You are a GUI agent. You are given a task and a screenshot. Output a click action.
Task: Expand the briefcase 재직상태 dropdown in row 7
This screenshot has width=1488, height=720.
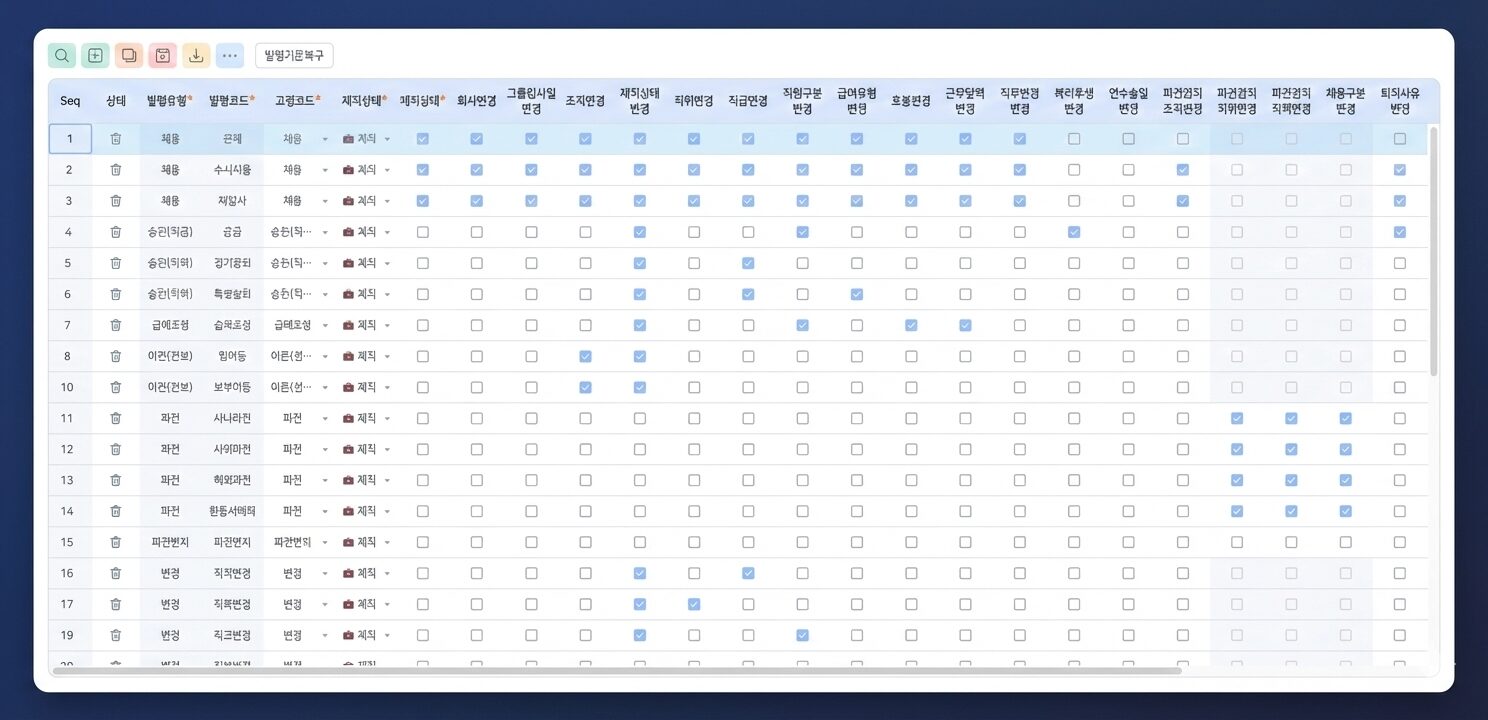pos(387,325)
